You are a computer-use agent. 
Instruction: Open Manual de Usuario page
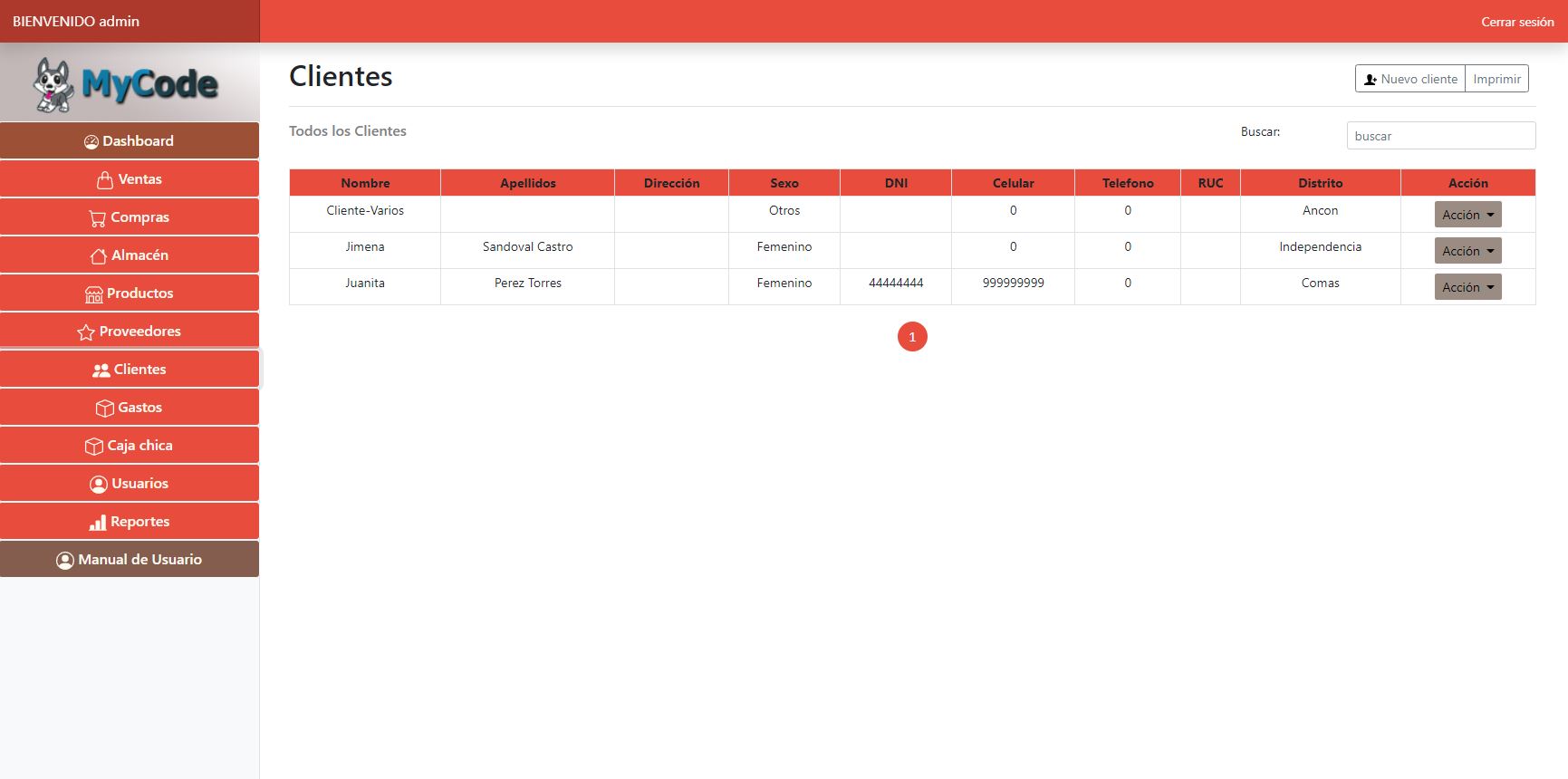coord(130,560)
